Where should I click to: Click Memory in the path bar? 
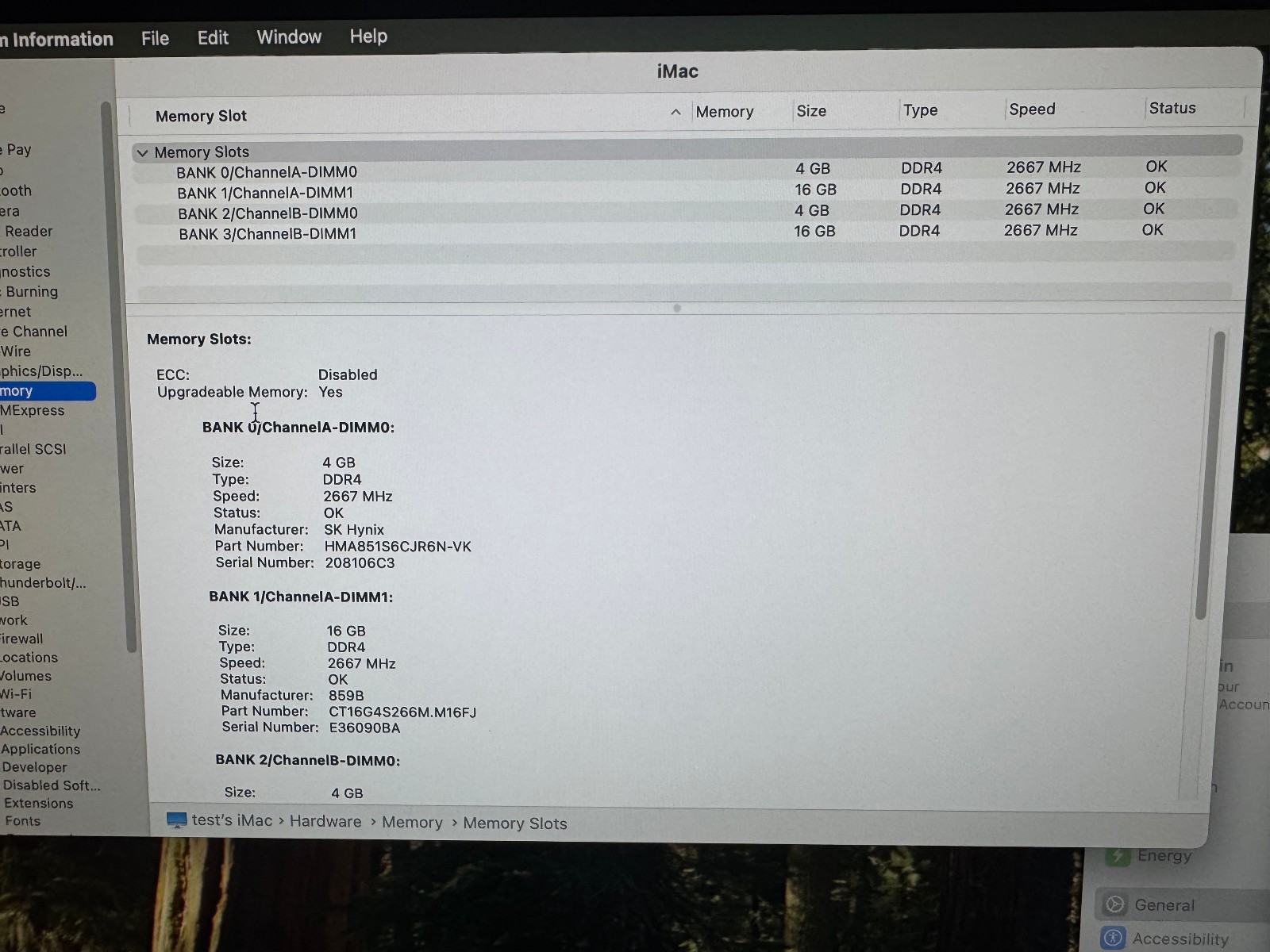pyautogui.click(x=412, y=823)
